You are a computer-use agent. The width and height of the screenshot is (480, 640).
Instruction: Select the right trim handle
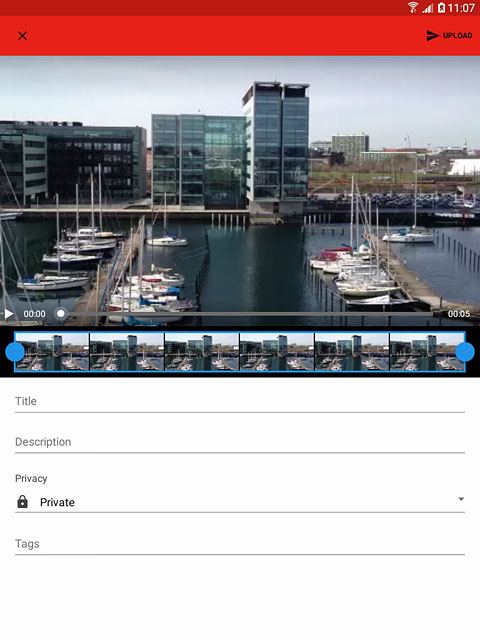(465, 352)
